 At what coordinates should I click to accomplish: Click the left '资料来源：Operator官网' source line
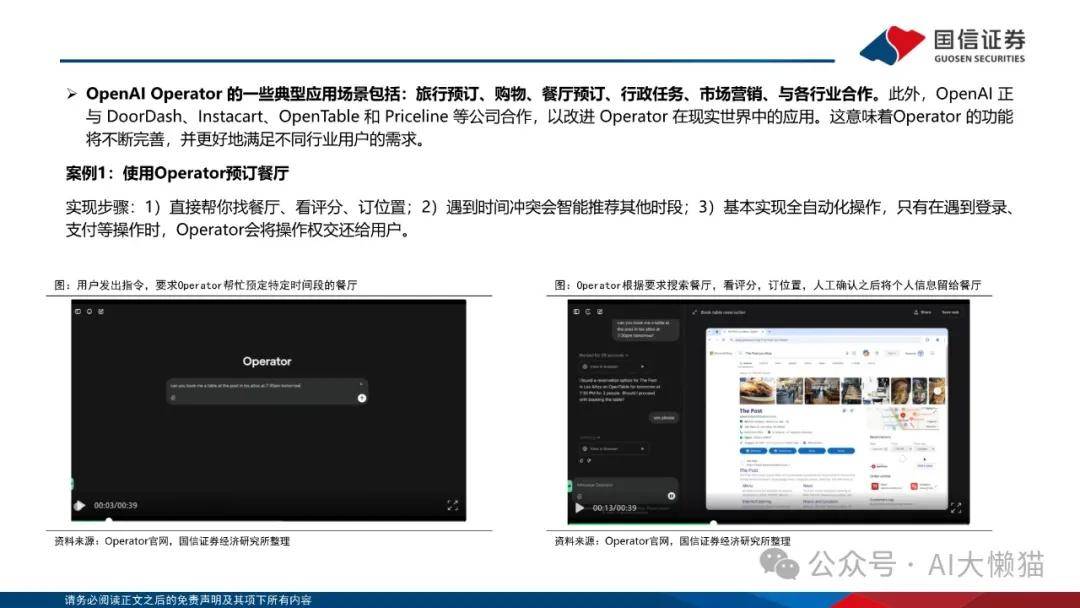point(172,541)
